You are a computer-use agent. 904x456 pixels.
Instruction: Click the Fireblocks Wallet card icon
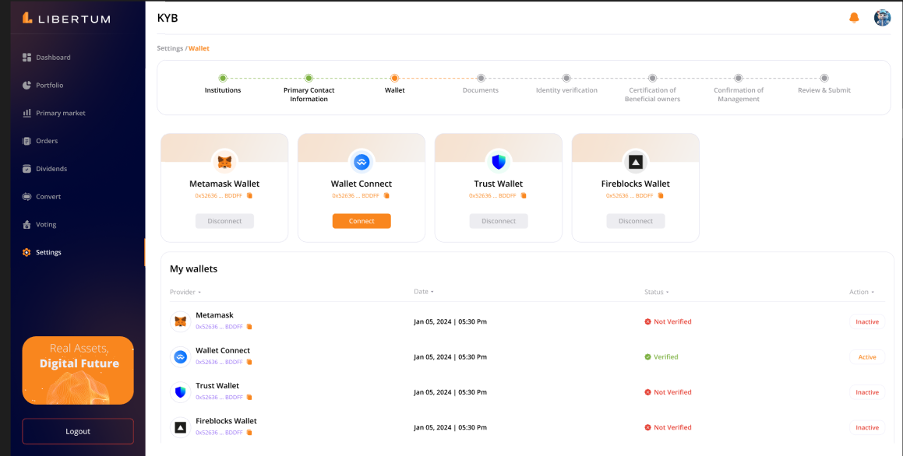pyautogui.click(x=635, y=162)
